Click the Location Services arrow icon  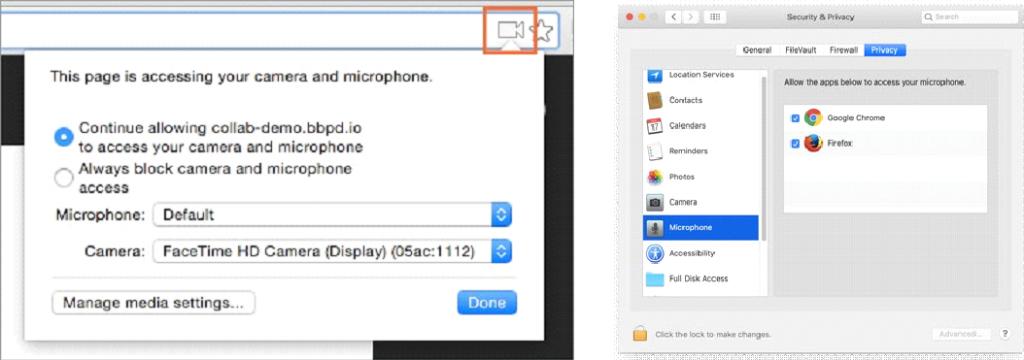tap(655, 76)
